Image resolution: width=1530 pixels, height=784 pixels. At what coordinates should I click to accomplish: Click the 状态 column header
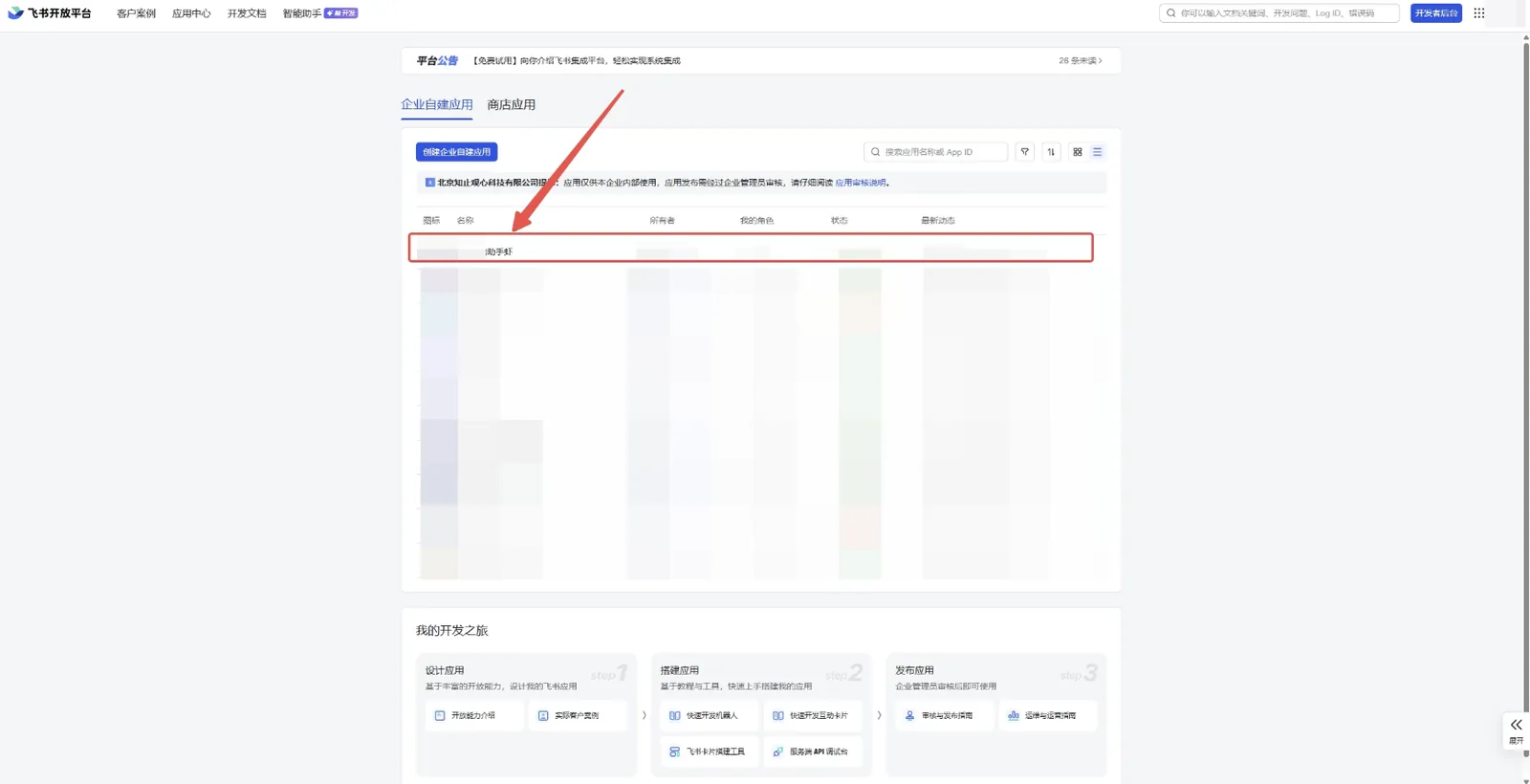click(x=840, y=220)
